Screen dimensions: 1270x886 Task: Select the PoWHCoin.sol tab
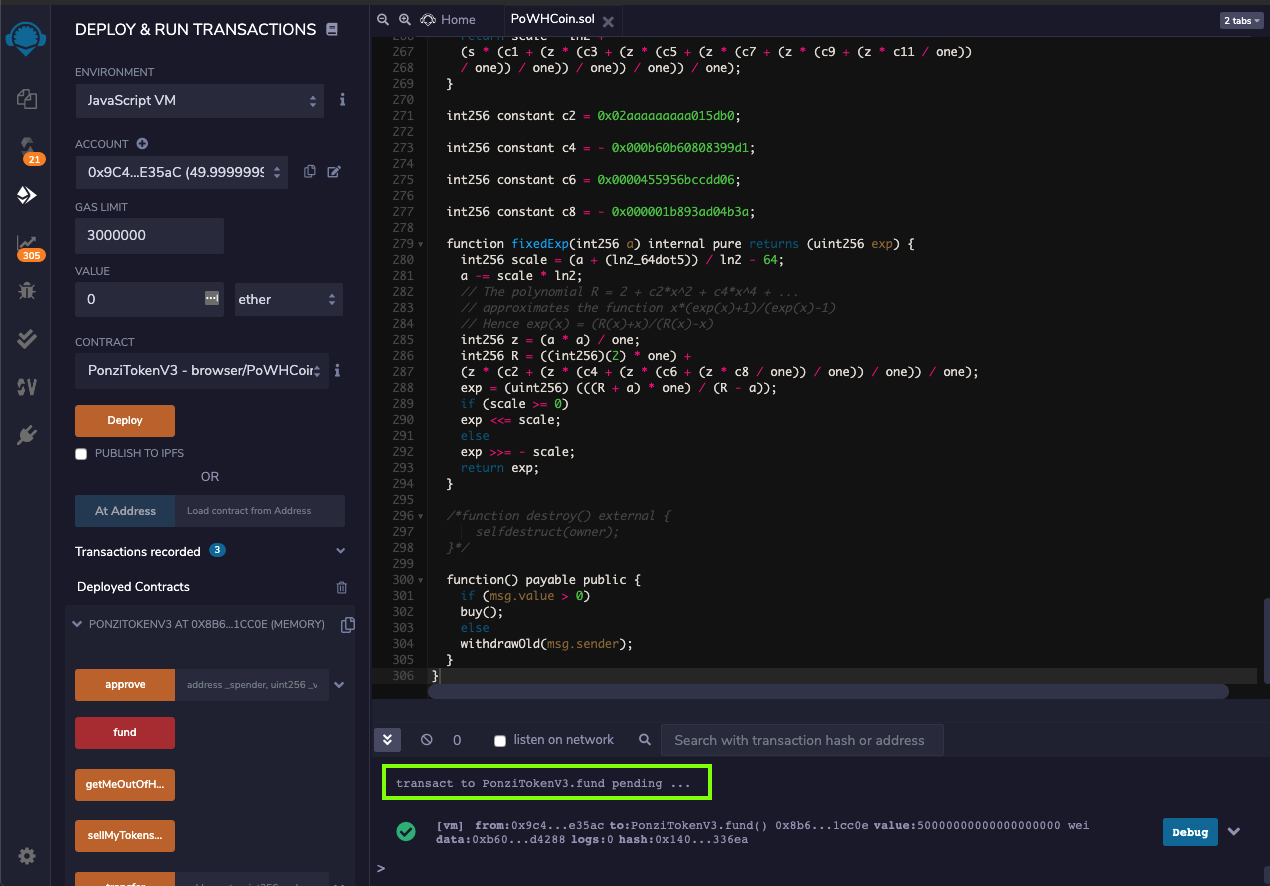[552, 19]
